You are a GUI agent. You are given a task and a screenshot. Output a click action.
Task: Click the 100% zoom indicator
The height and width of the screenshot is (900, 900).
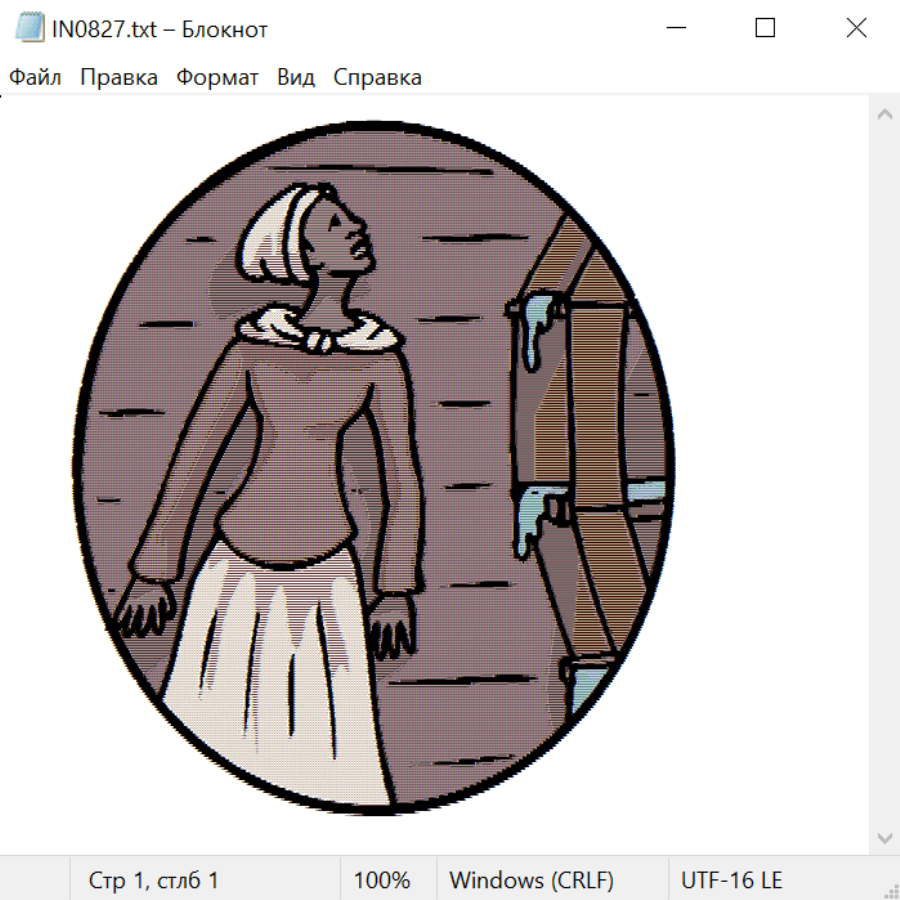(382, 880)
